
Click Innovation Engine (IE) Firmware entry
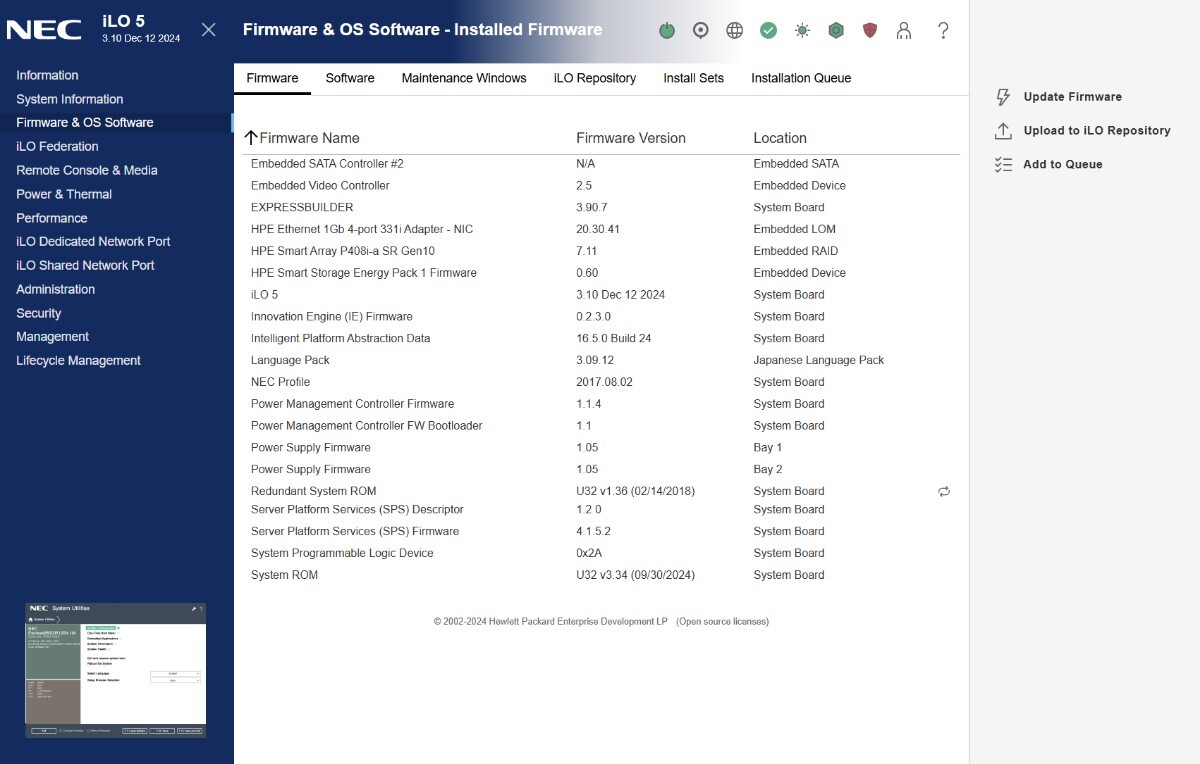[332, 317]
